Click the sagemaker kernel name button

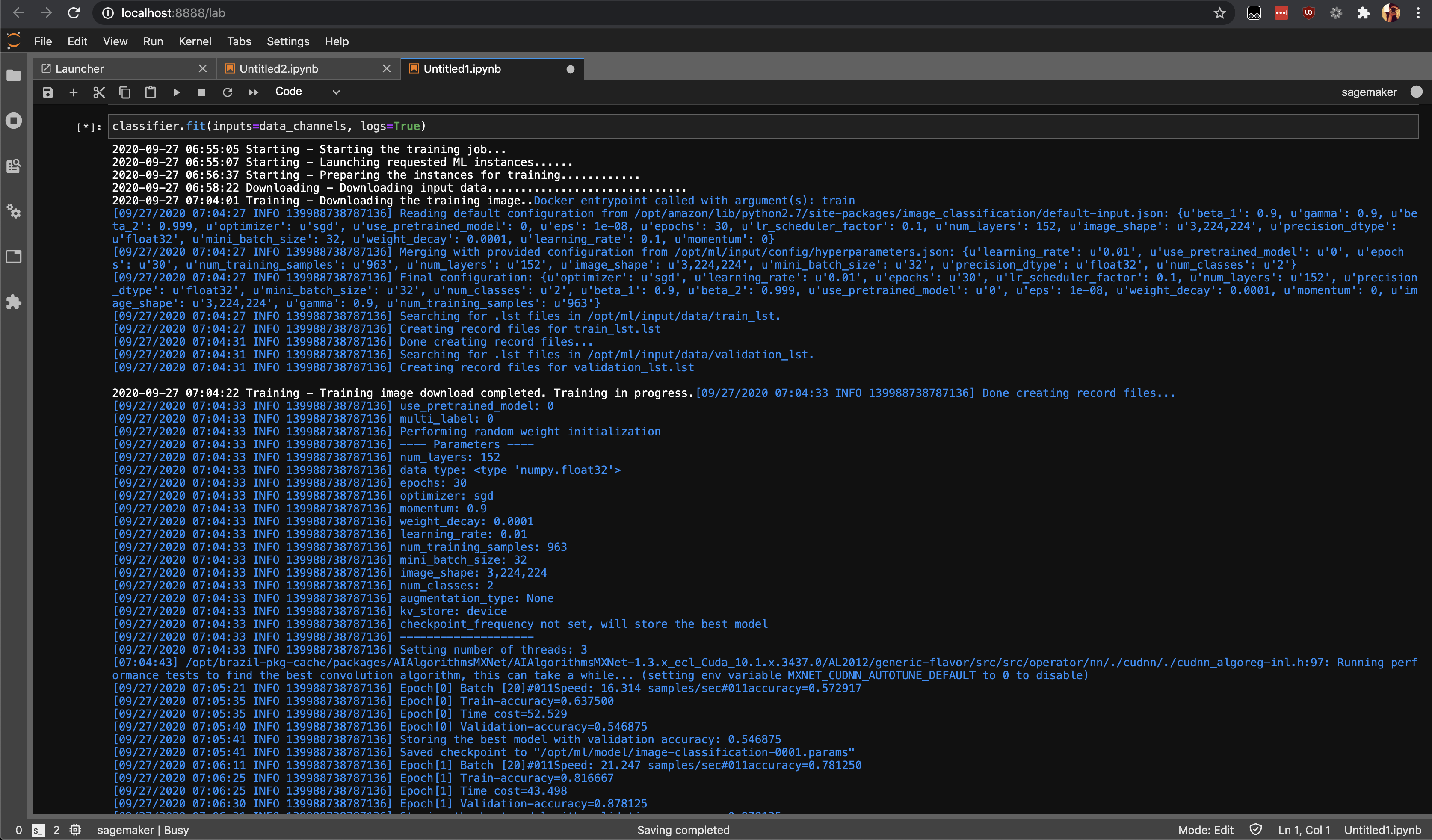click(1368, 92)
